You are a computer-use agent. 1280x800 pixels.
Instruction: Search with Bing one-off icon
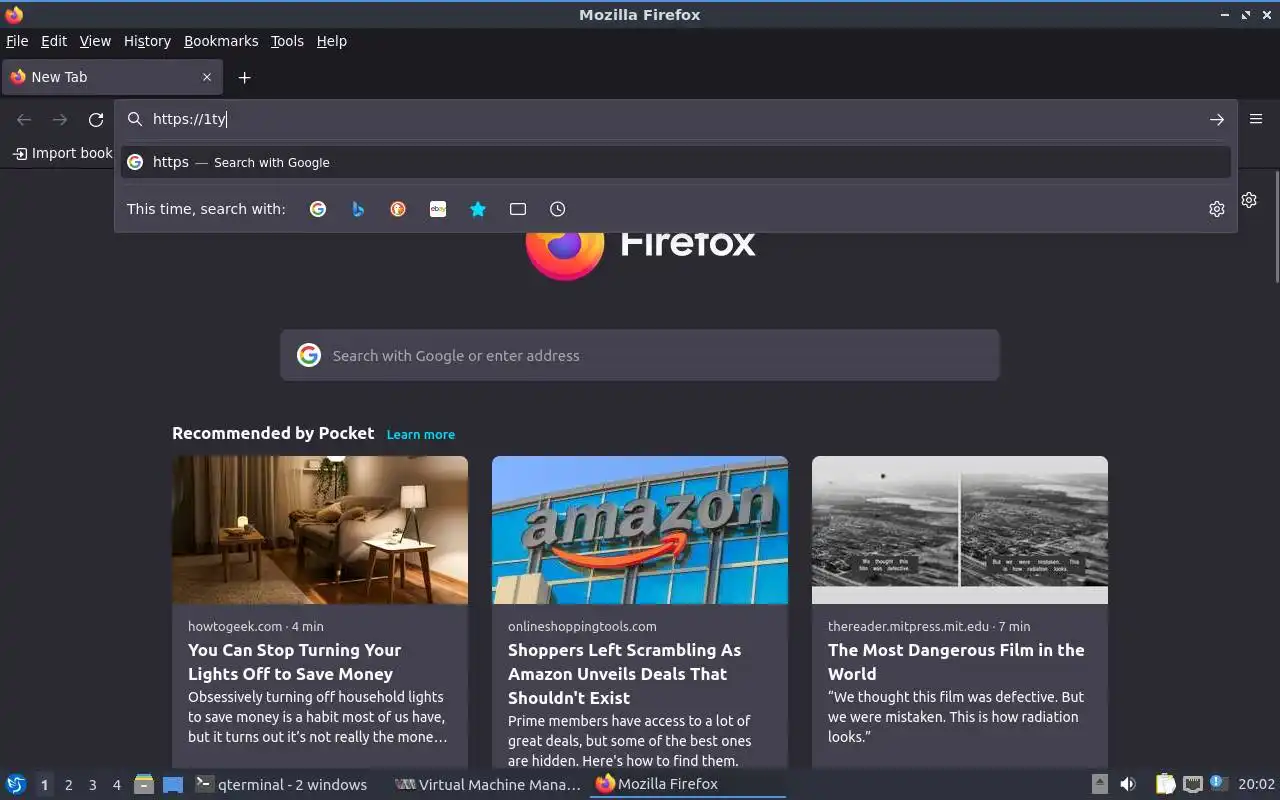358,209
